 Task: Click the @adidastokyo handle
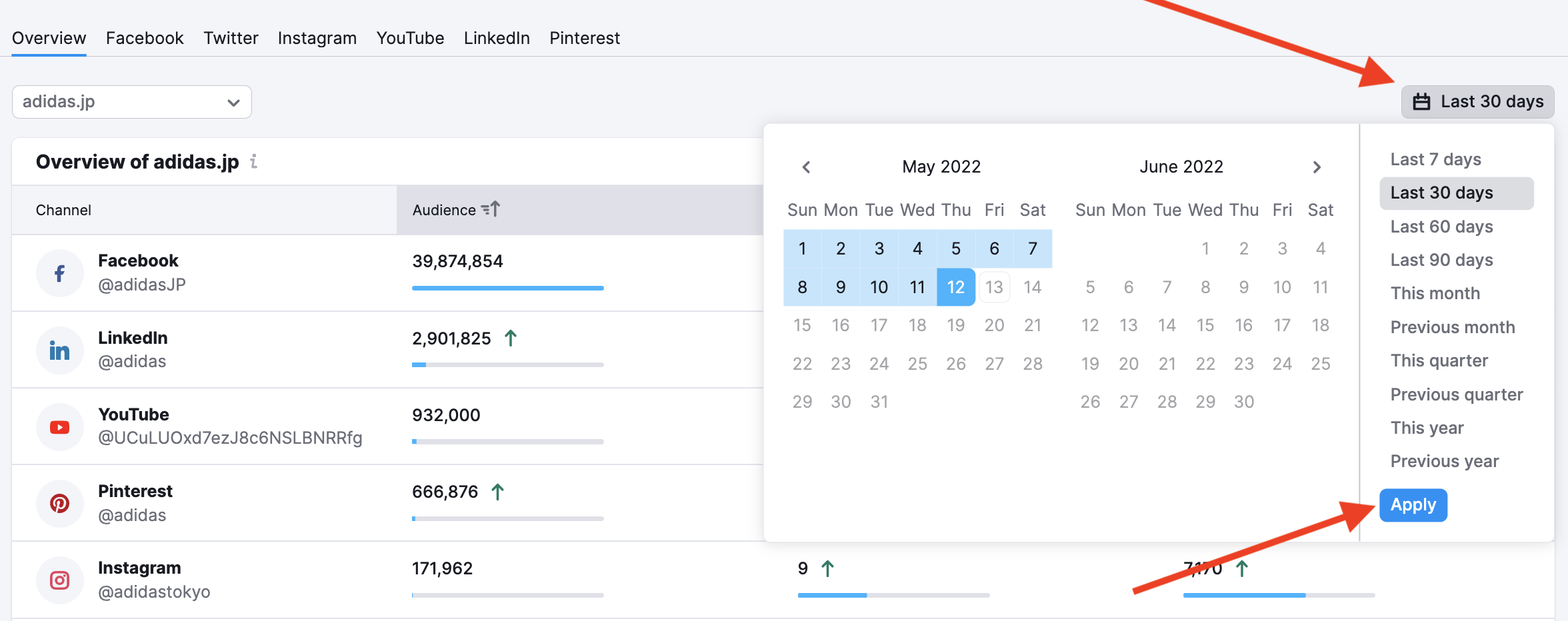154,592
